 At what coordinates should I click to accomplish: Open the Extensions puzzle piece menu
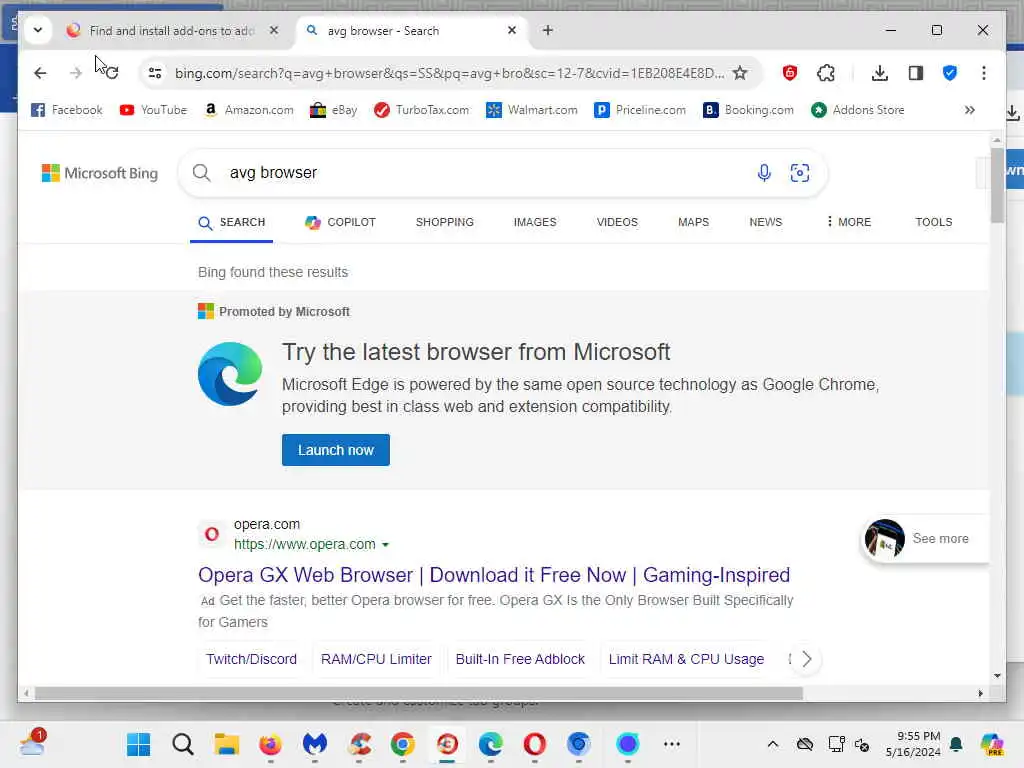coord(825,73)
